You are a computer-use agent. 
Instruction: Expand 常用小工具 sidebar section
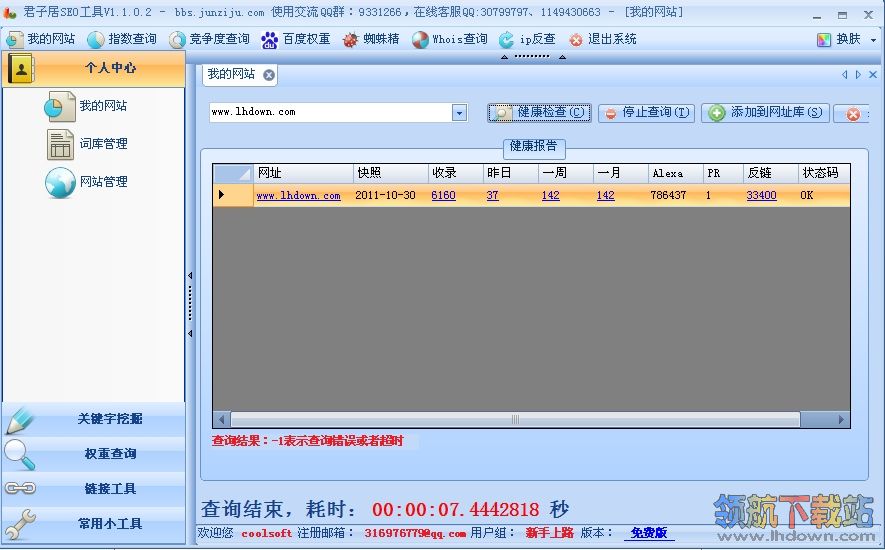click(x=94, y=524)
